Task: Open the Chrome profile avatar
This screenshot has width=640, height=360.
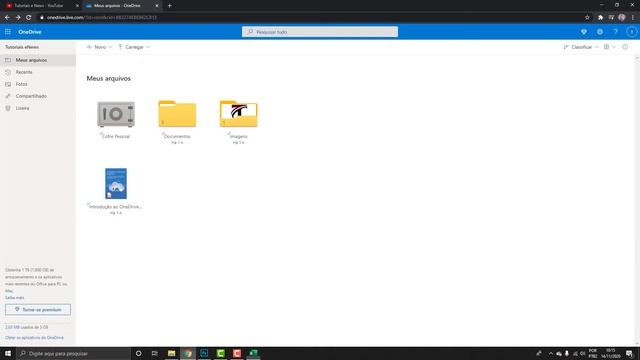Action: 622,18
